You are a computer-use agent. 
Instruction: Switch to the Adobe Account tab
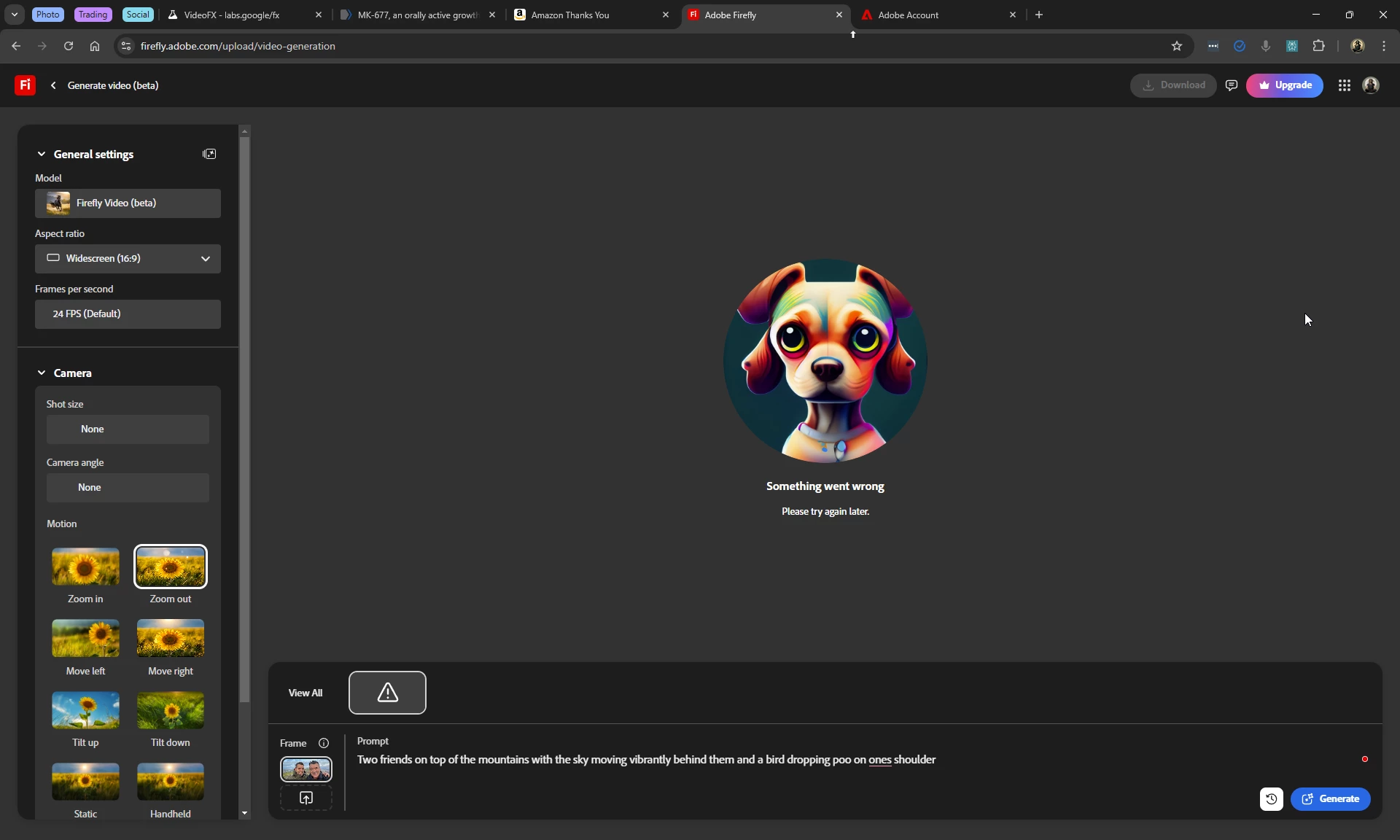tap(908, 15)
